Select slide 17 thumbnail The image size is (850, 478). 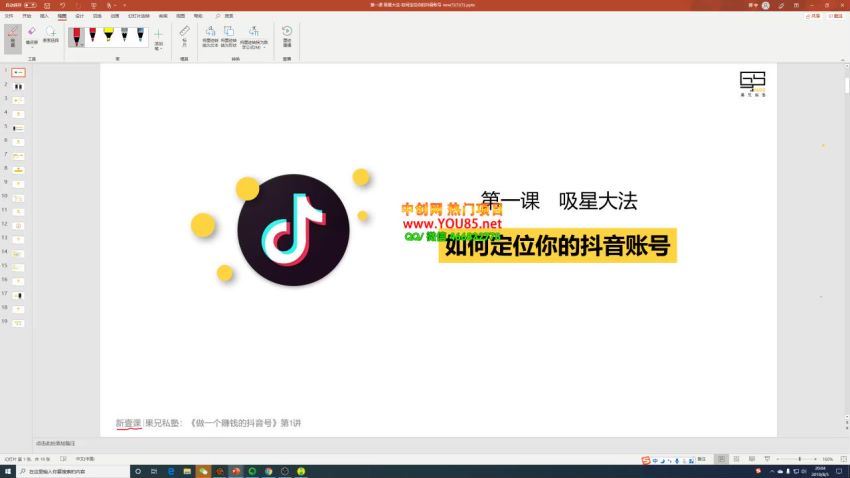18,295
